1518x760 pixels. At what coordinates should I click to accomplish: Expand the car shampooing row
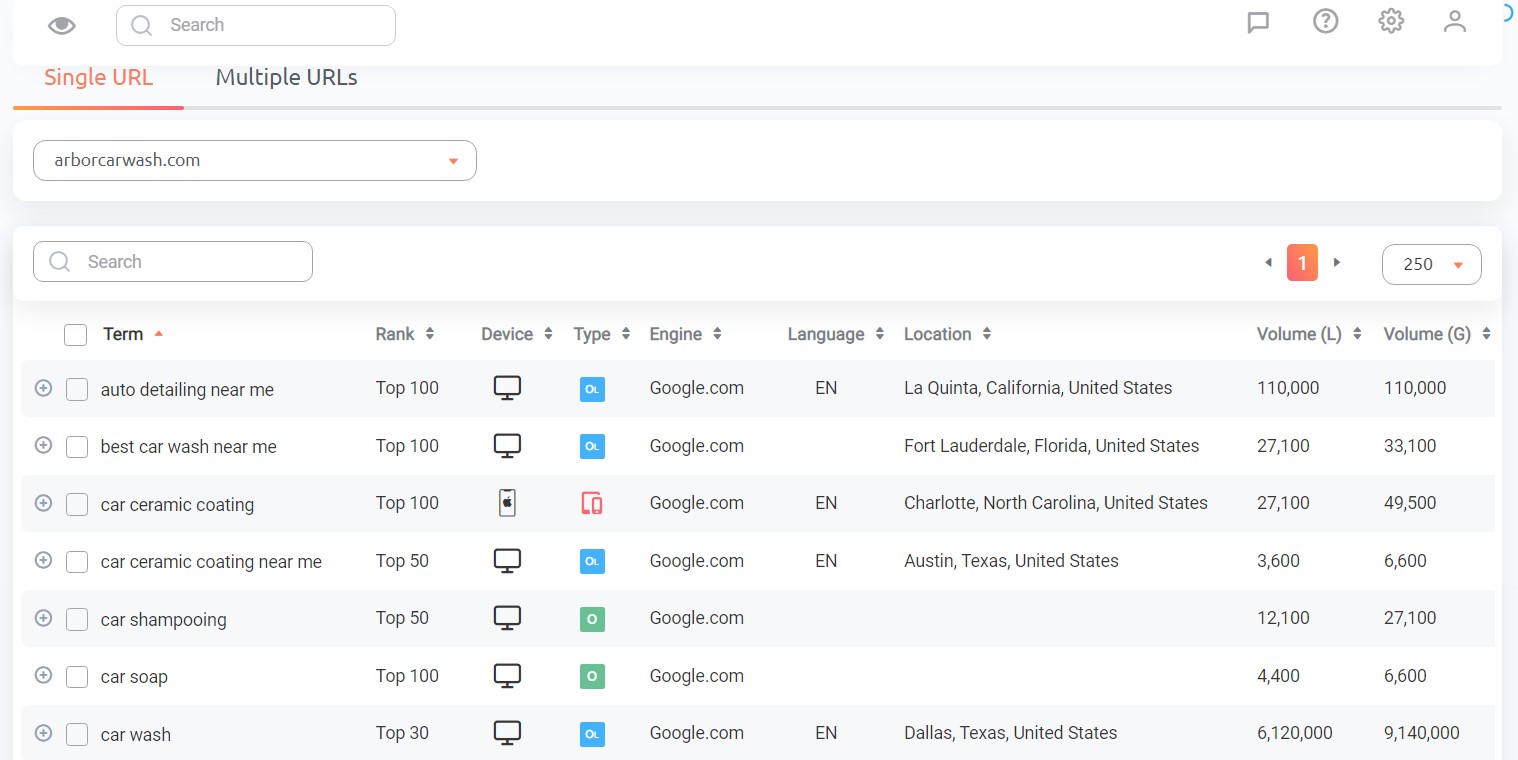[43, 618]
